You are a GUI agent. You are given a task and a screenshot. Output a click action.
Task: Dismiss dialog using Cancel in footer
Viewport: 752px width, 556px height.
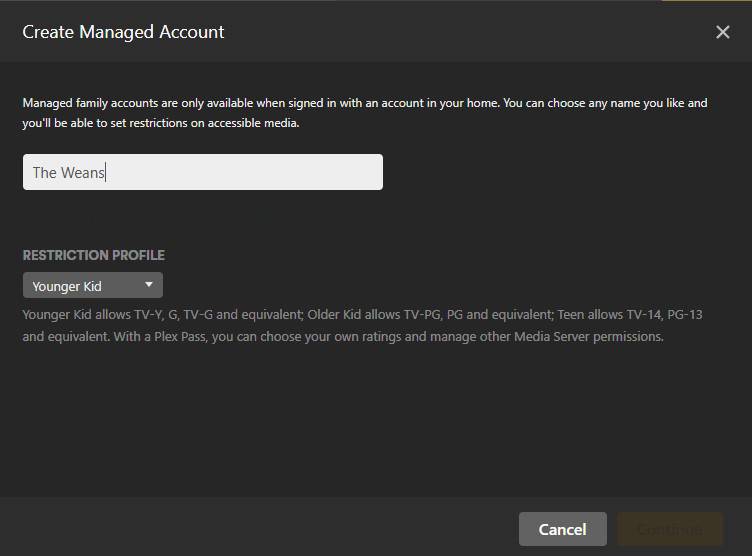(x=562, y=529)
